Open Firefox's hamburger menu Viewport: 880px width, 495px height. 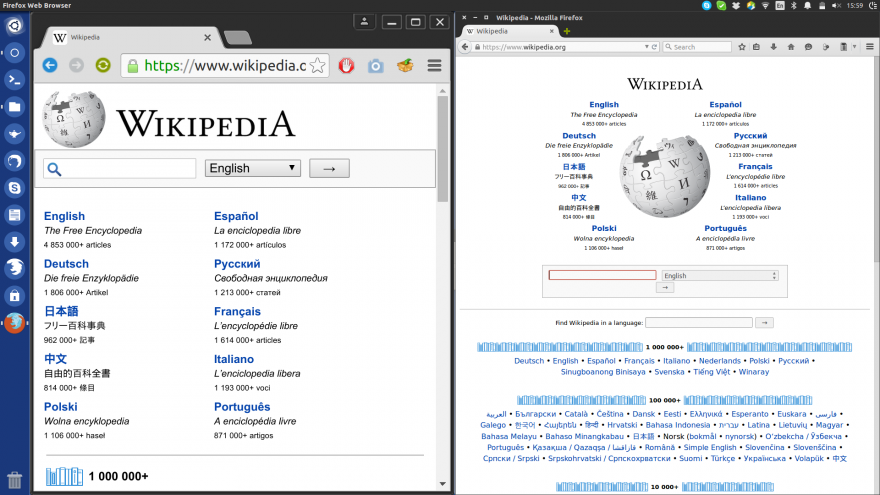(869, 47)
